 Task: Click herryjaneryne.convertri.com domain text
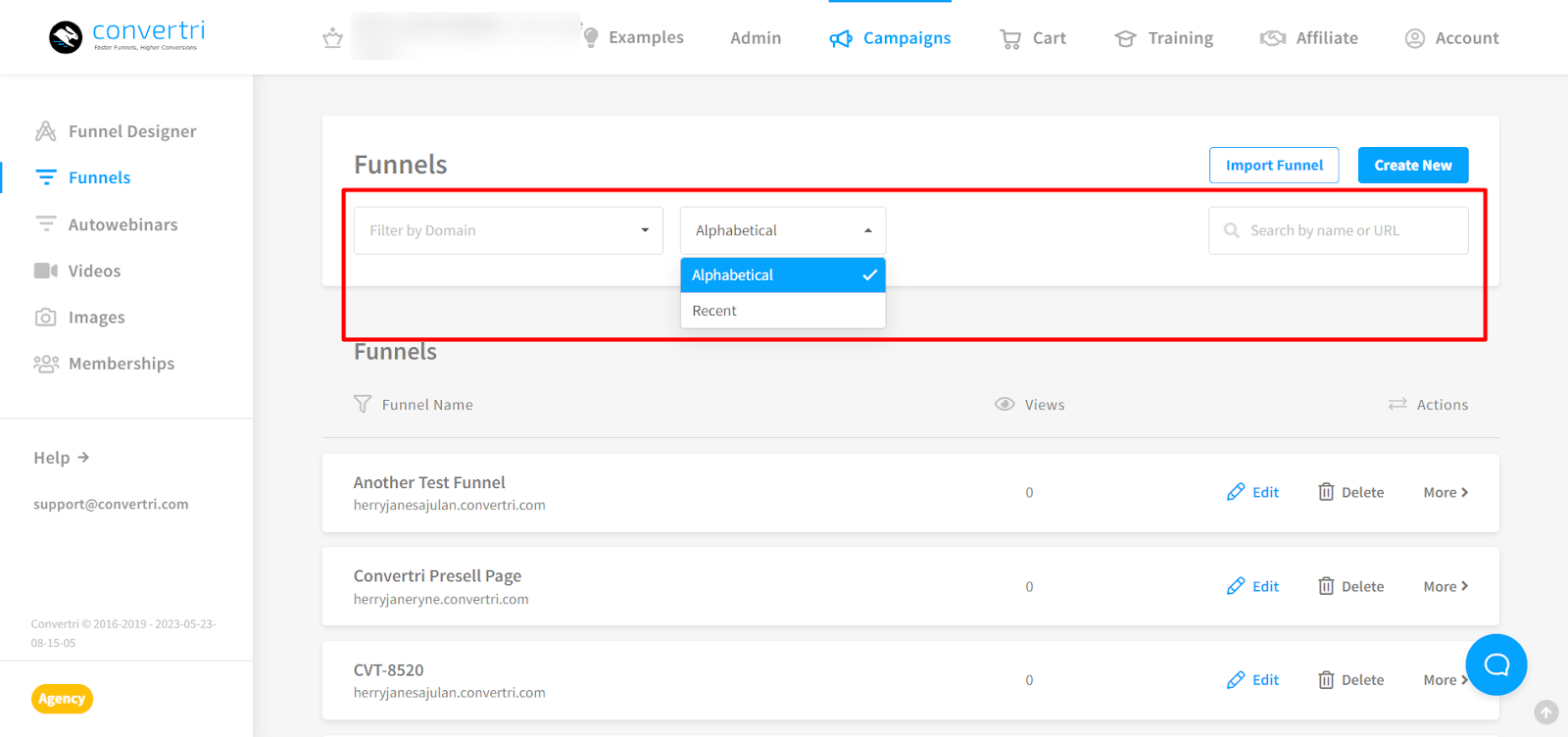tap(441, 599)
